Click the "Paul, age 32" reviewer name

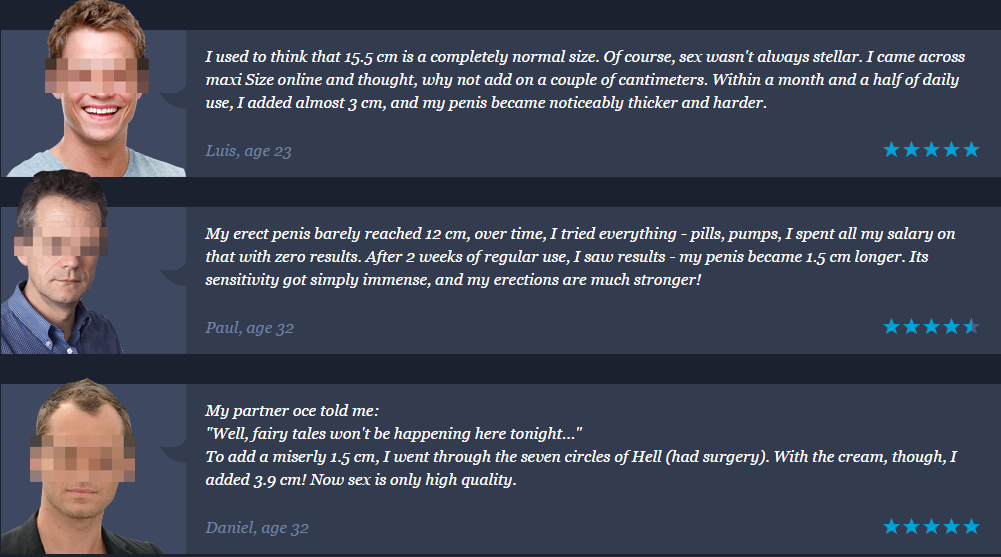249,328
